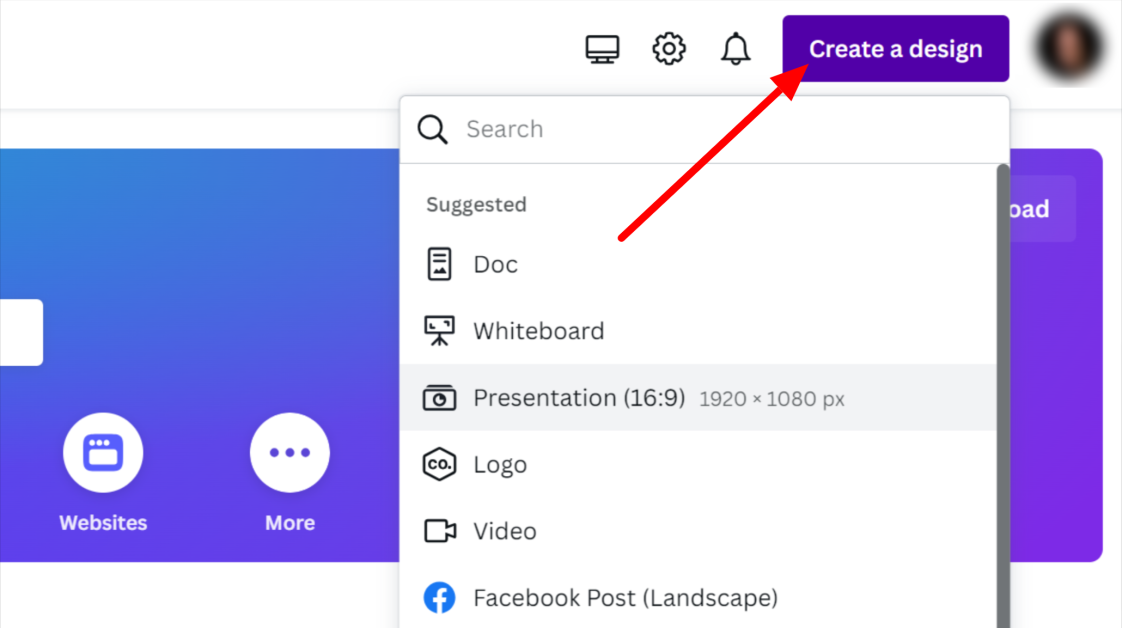The height and width of the screenshot is (628, 1122).
Task: Click the search magnifier icon
Action: (432, 129)
